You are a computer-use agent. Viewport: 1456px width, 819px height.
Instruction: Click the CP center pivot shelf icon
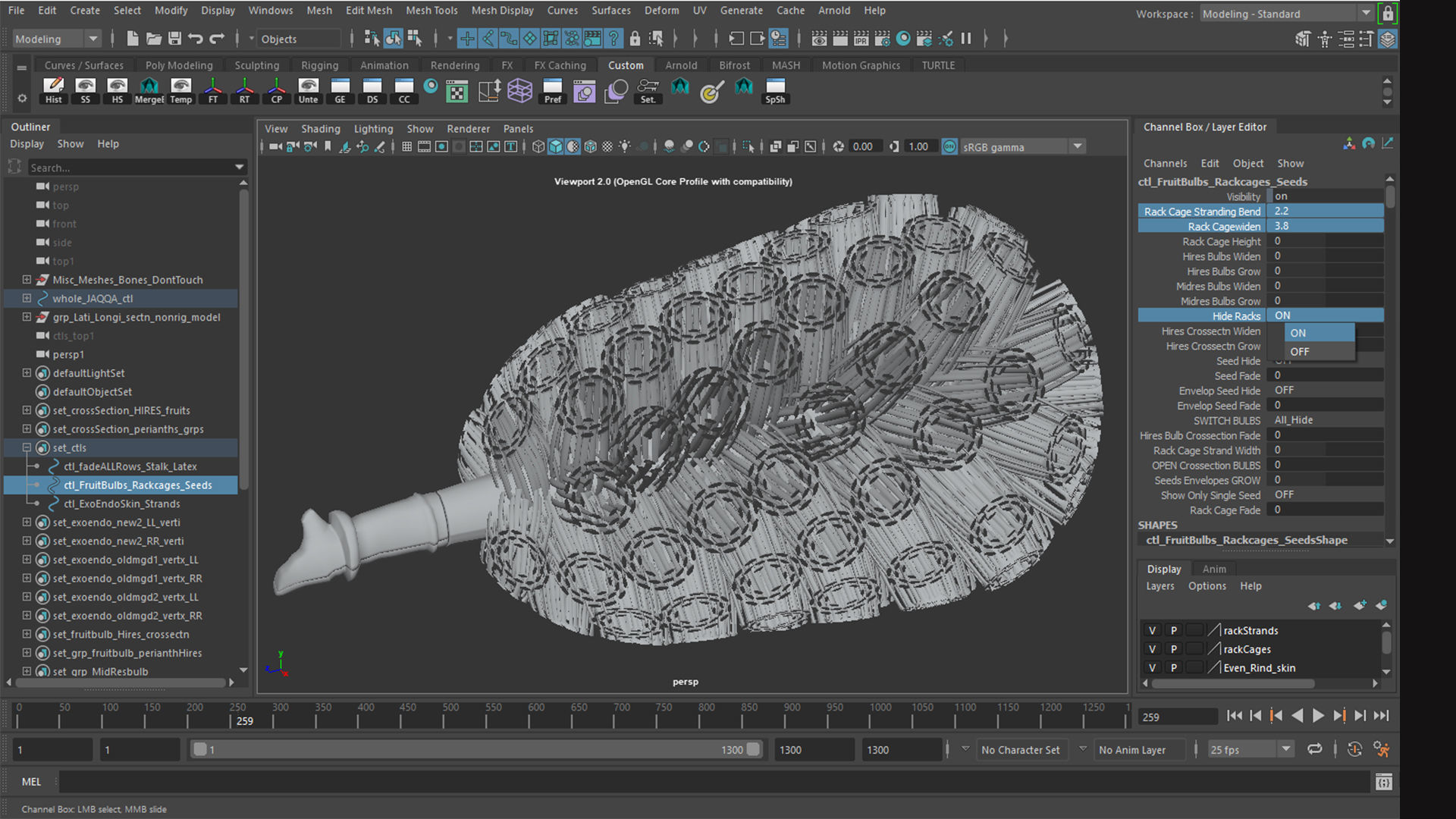pyautogui.click(x=276, y=90)
